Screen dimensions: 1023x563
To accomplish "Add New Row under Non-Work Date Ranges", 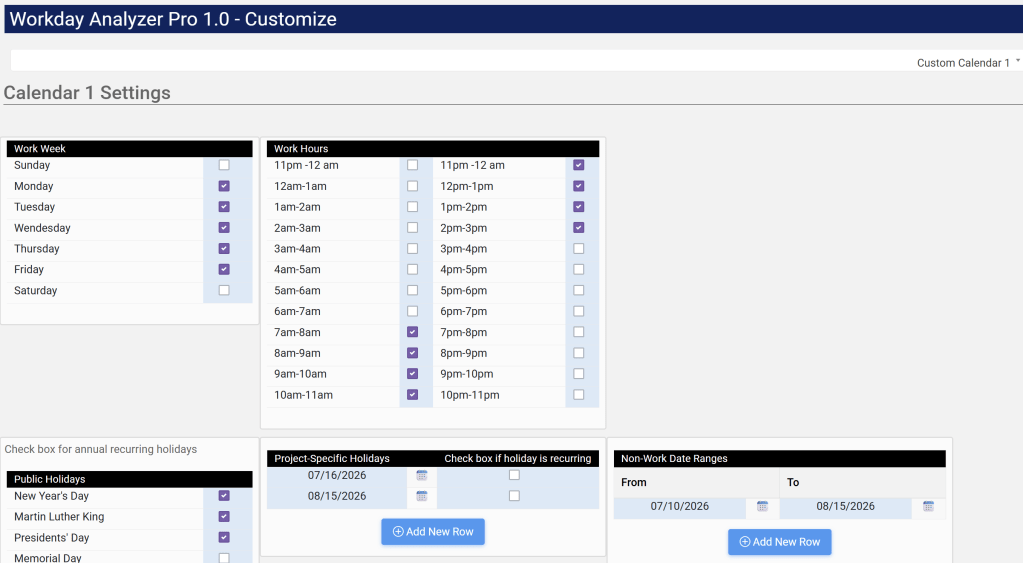I will point(780,542).
